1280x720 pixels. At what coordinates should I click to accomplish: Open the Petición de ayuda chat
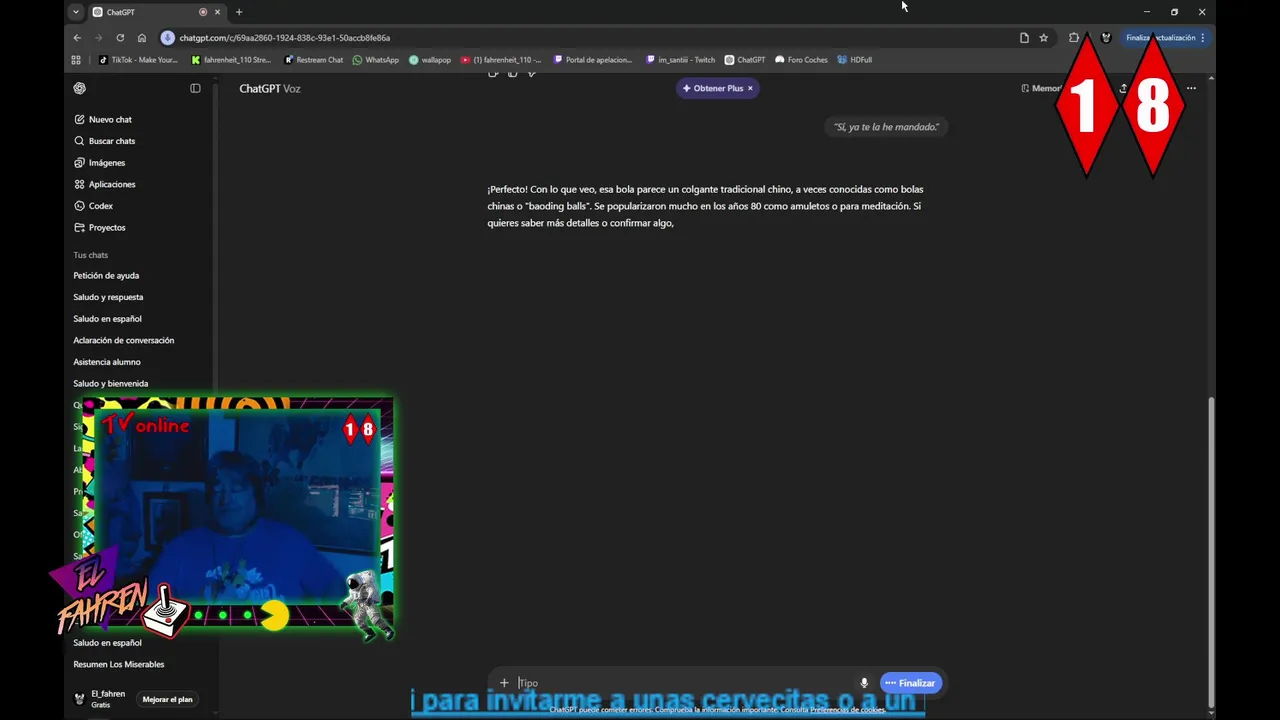[106, 276]
